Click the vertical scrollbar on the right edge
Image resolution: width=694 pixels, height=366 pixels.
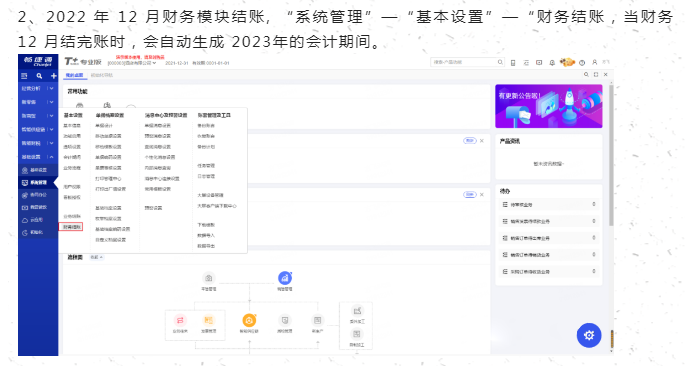click(611, 155)
